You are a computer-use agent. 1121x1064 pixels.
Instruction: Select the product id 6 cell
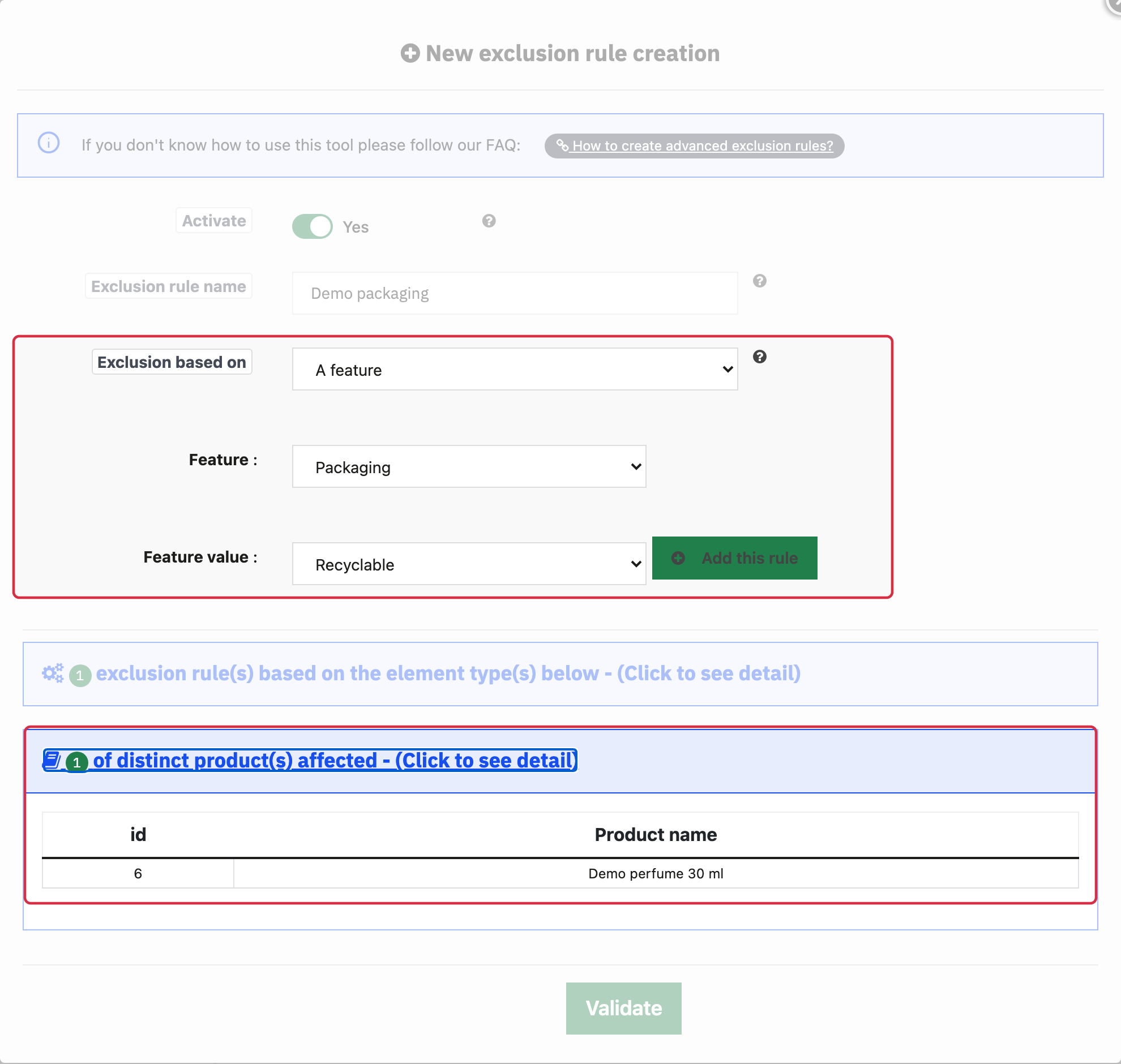[138, 873]
